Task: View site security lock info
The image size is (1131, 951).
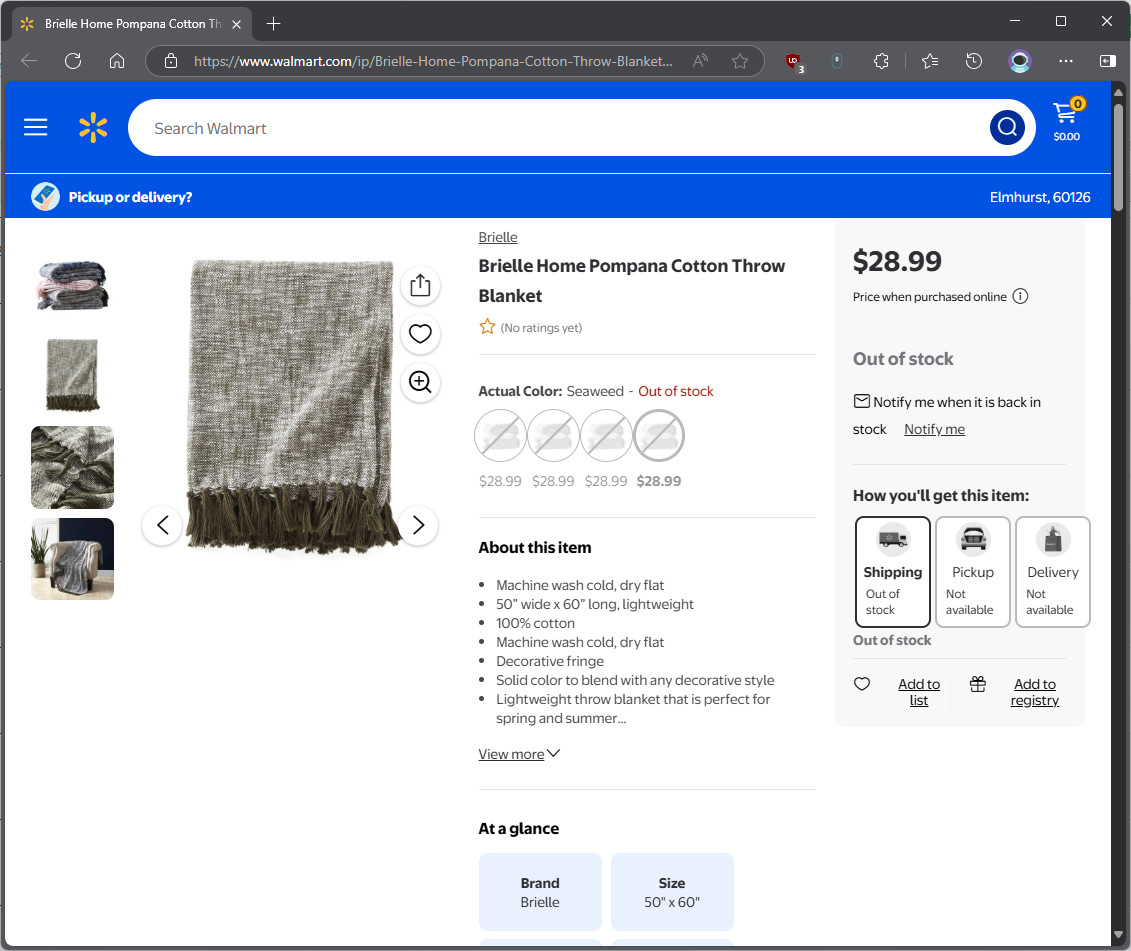Action: click(171, 61)
